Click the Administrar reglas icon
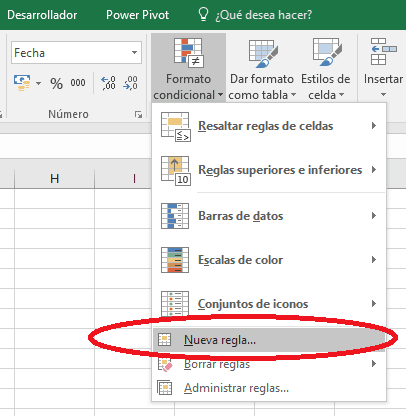Viewport: 406px width, 416px height. click(165, 388)
